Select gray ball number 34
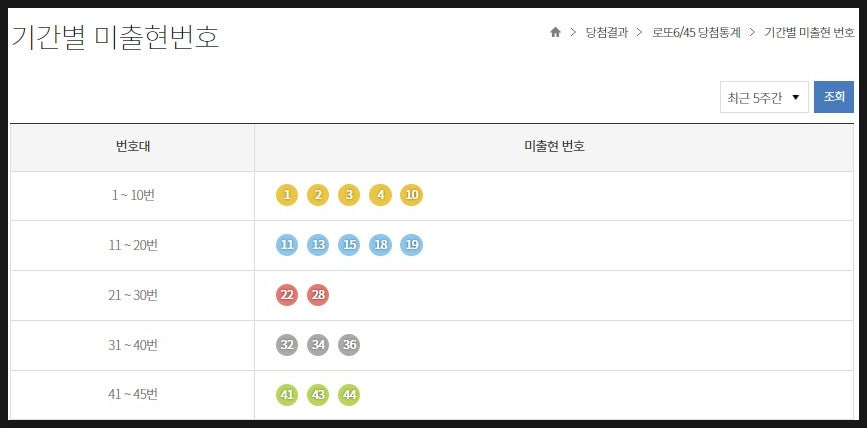Viewport: 867px width, 428px height. coord(318,345)
